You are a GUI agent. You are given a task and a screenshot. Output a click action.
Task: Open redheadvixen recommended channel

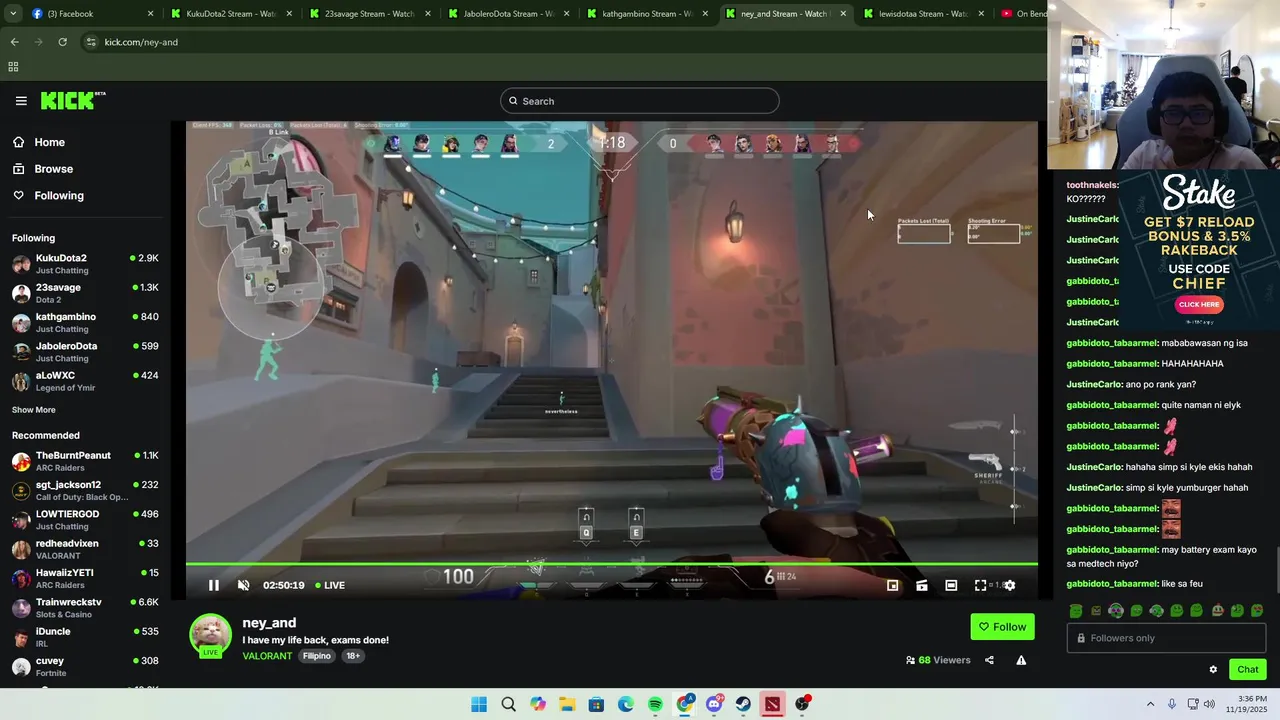coord(85,549)
